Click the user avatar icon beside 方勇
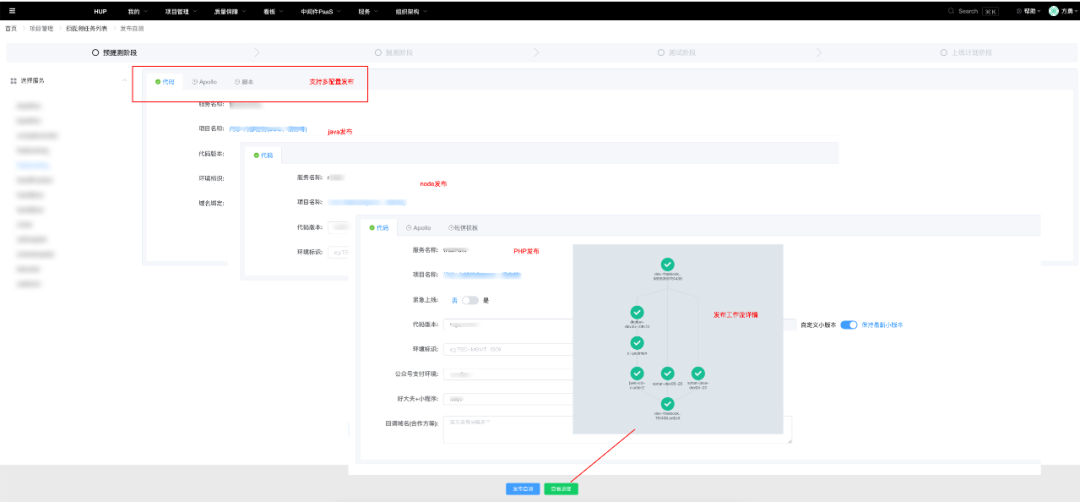This screenshot has width=1080, height=502. click(x=1053, y=11)
